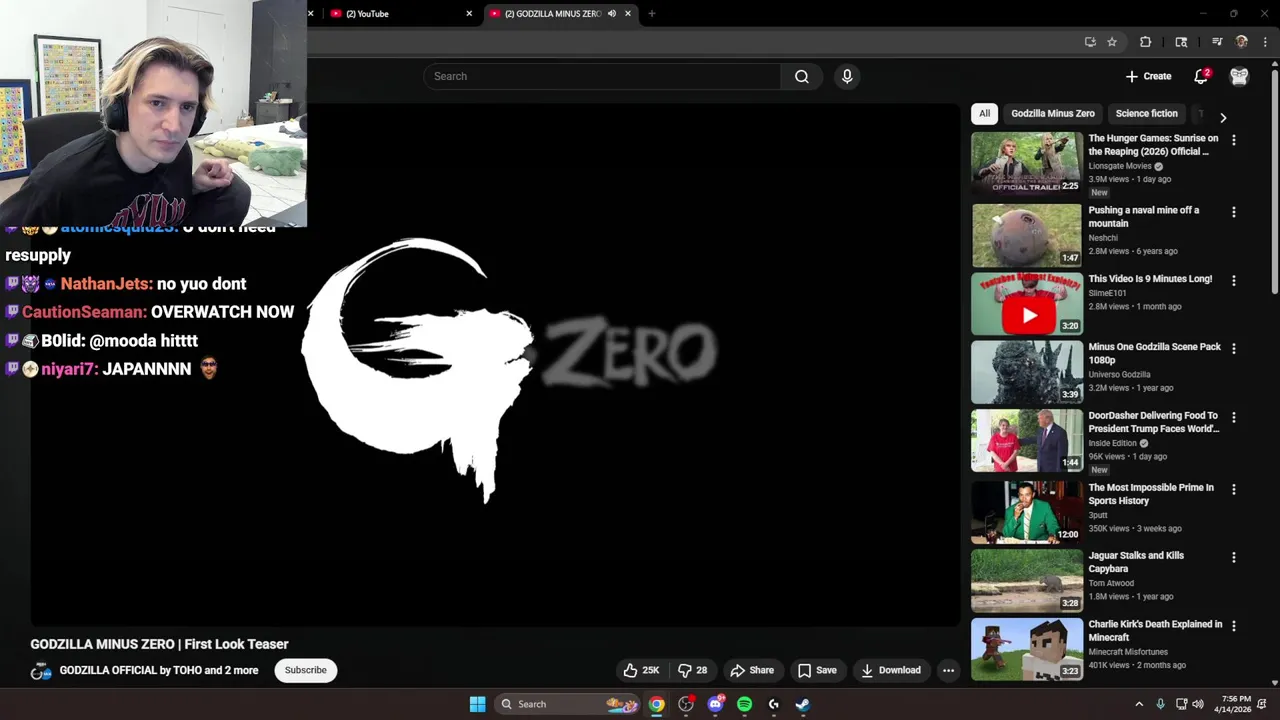
Task: Click the install app icon in address bar
Action: [x=1090, y=42]
